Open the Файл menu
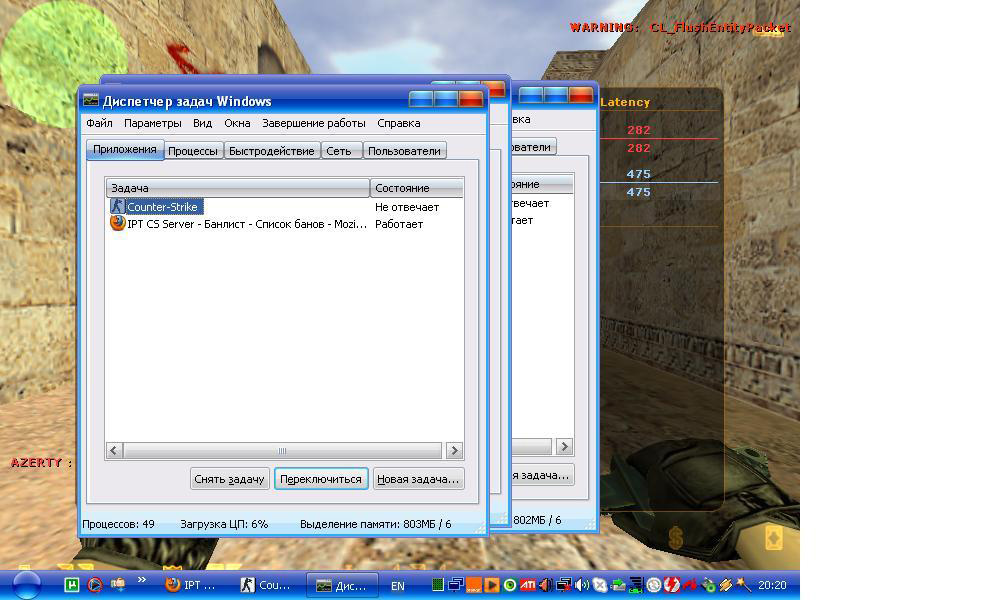The width and height of the screenshot is (985, 600). click(x=99, y=123)
